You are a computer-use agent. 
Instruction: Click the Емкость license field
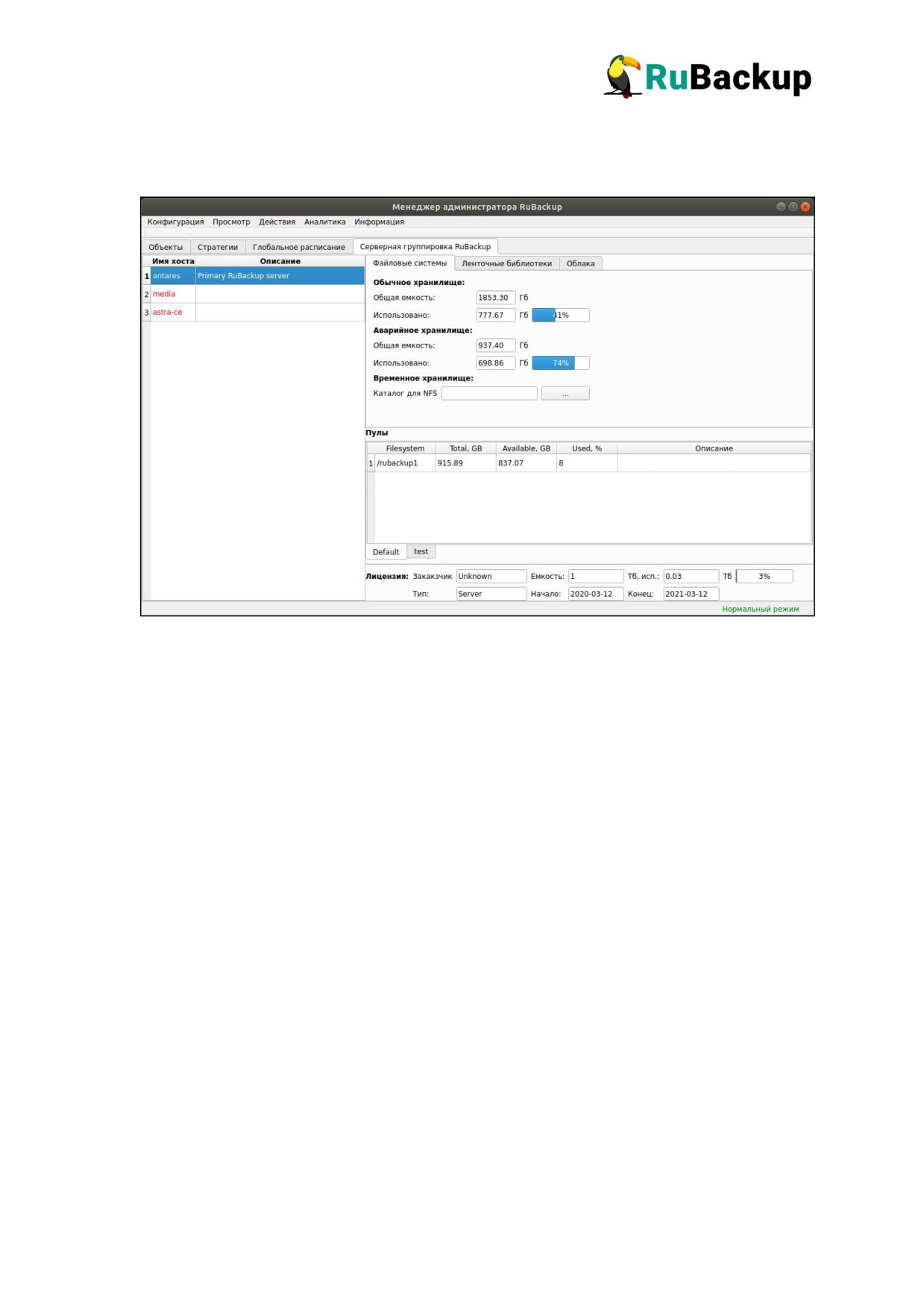tap(596, 576)
